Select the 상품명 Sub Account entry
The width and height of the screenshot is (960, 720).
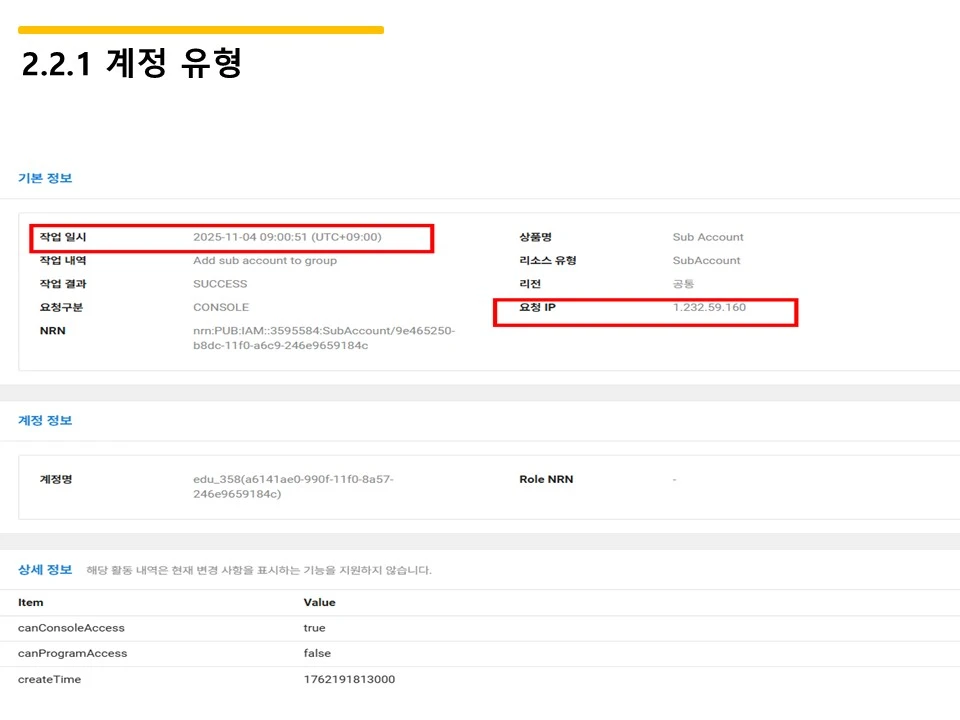[708, 237]
